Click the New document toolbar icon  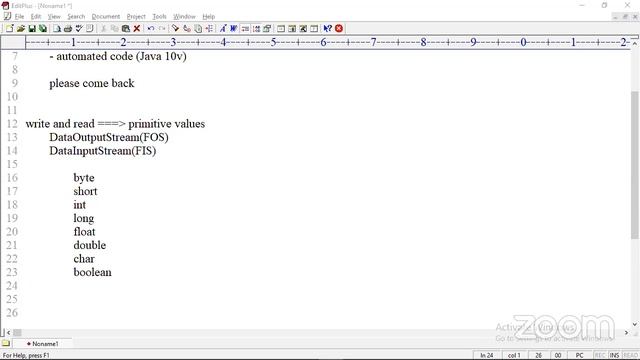point(9,29)
